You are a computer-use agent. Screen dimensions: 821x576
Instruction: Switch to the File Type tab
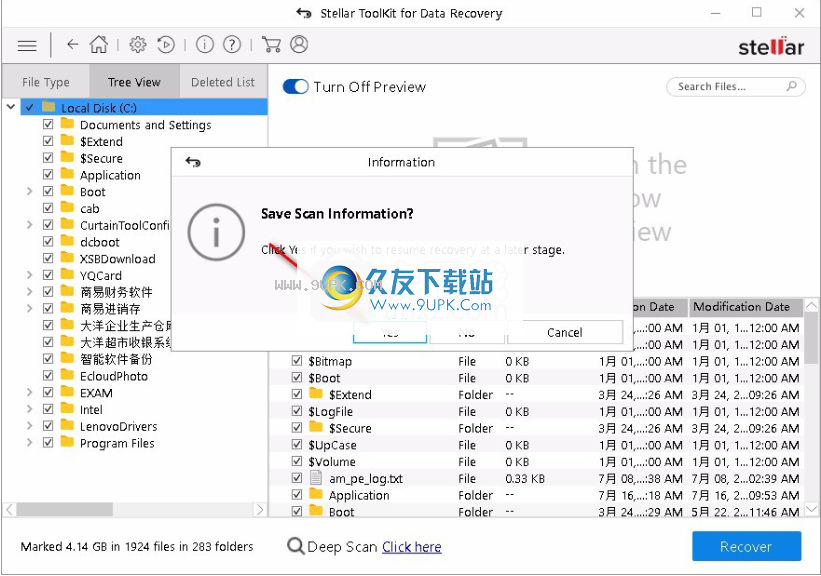click(x=46, y=82)
